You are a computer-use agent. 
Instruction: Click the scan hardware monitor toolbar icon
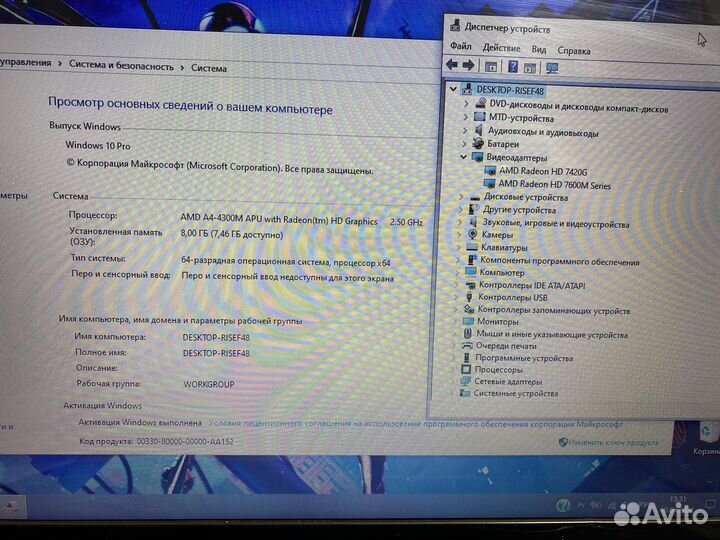tap(551, 68)
